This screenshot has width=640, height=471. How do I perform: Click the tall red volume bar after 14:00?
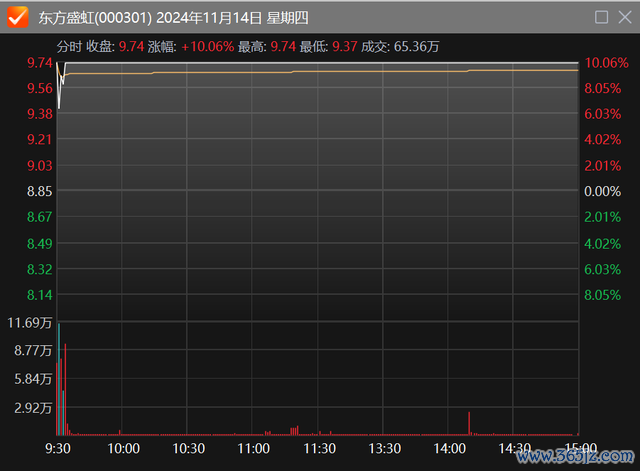[x=469, y=423]
